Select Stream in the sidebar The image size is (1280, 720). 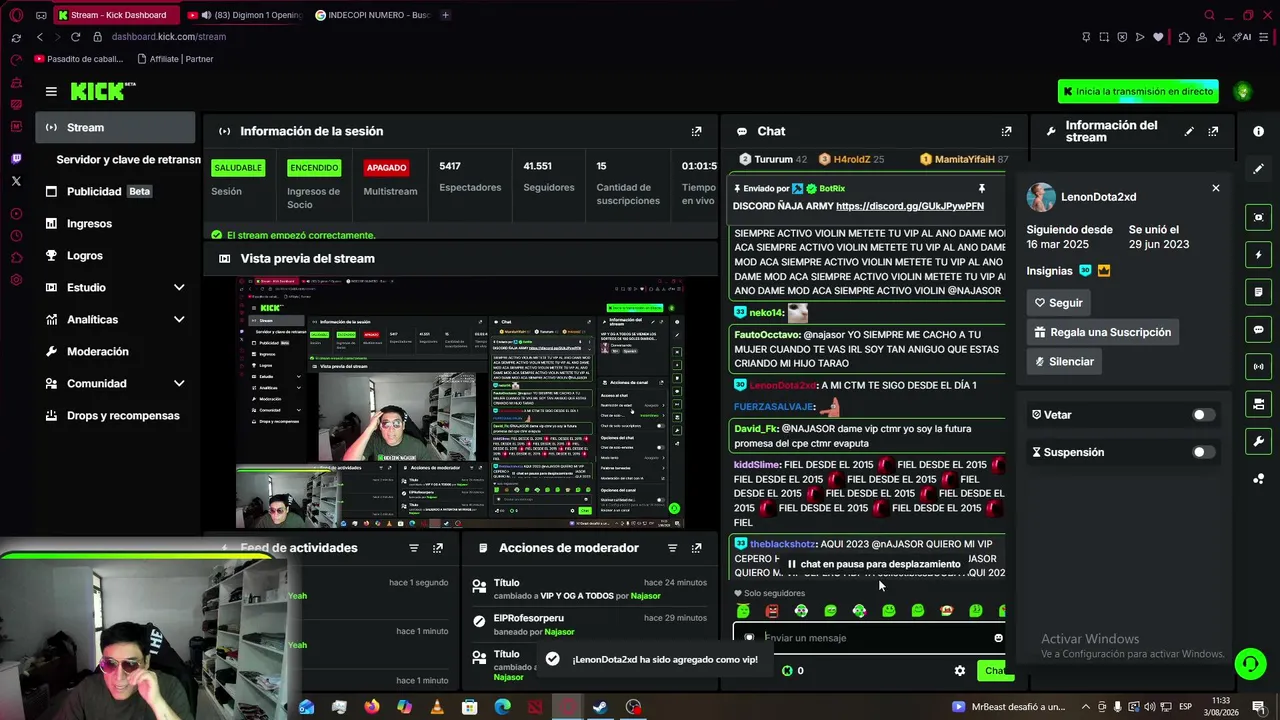[x=115, y=127]
